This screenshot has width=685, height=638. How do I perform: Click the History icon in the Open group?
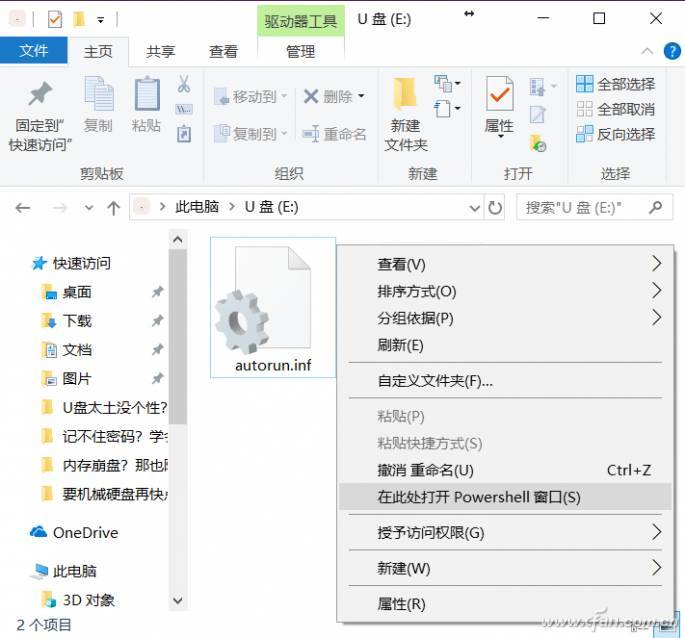click(538, 143)
